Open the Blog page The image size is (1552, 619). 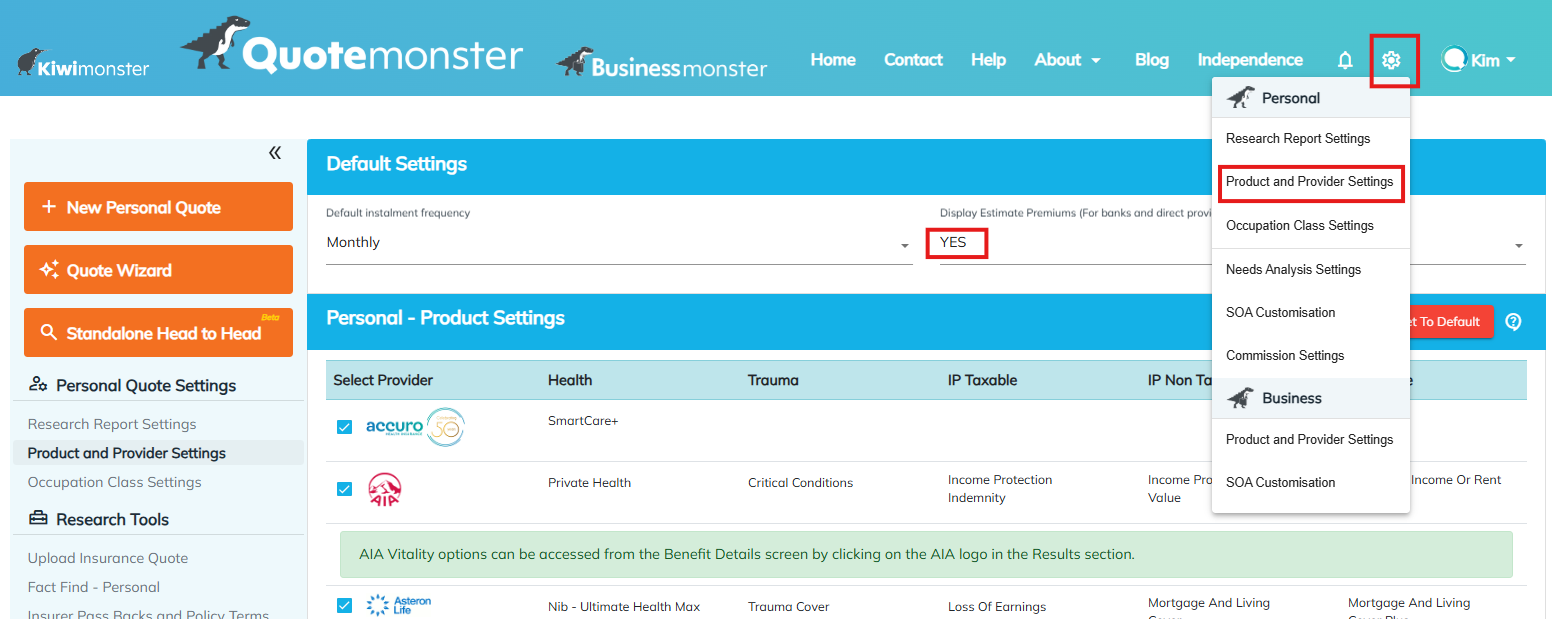tap(1152, 60)
